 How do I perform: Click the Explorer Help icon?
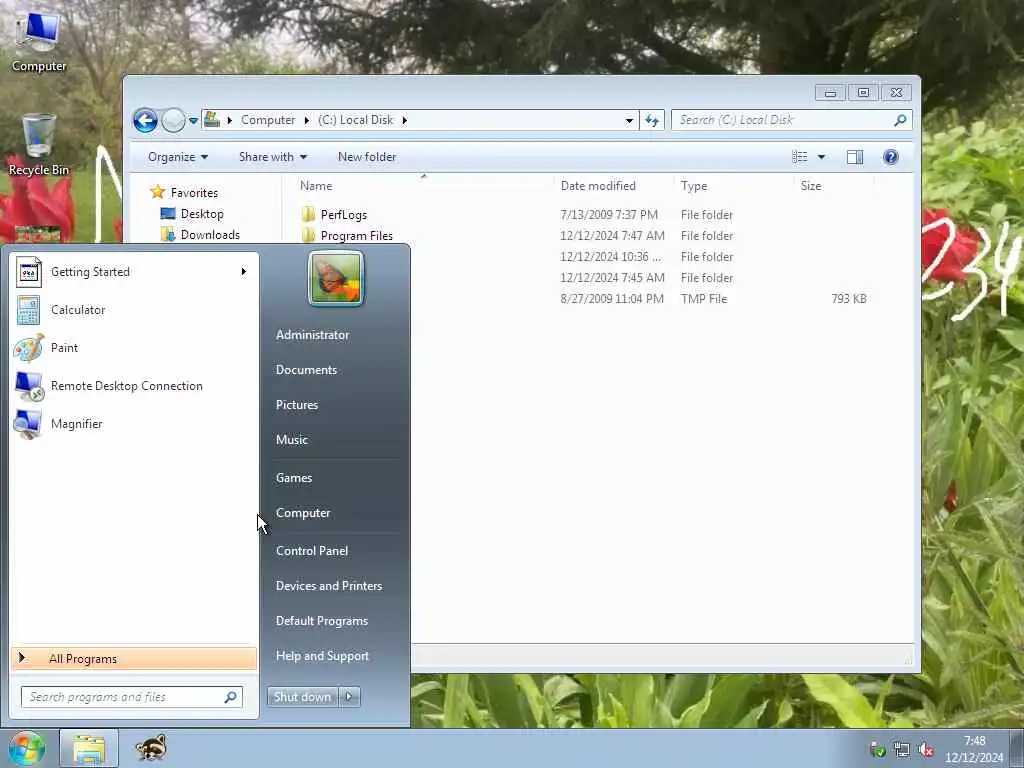(x=891, y=157)
